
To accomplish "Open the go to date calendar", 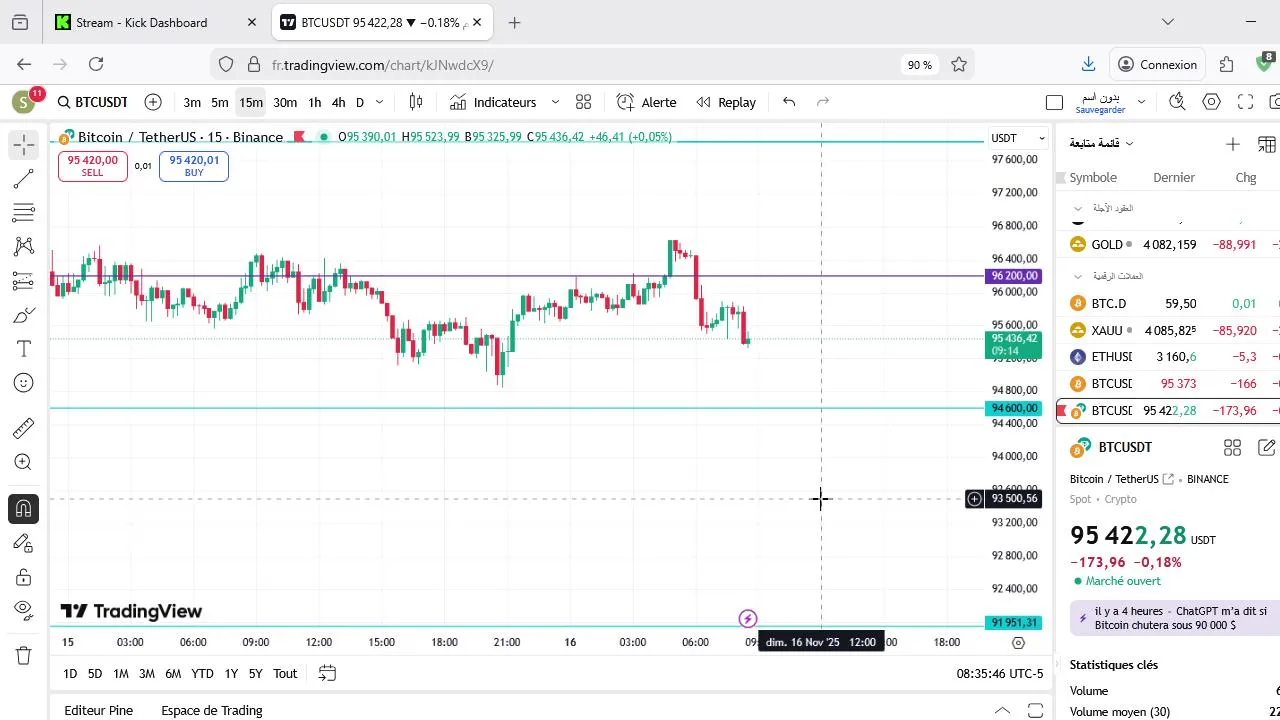I will coord(327,673).
